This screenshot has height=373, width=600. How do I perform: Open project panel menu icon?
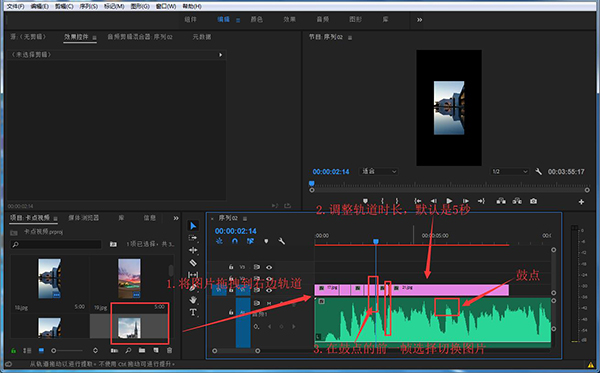(55, 218)
